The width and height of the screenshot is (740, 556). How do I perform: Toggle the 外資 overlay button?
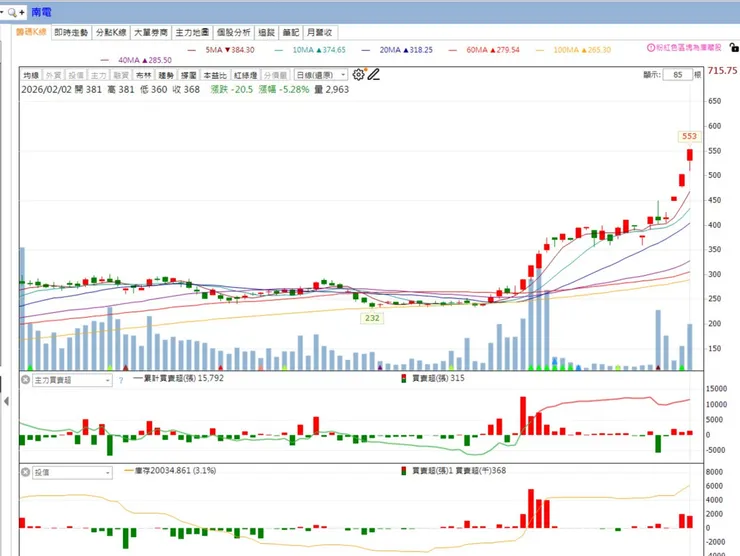point(53,76)
